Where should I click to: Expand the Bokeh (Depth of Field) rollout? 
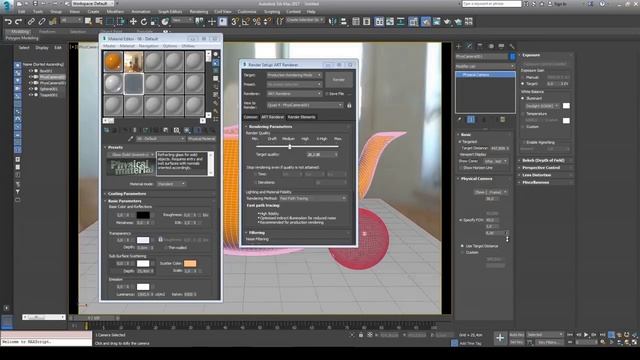546,160
